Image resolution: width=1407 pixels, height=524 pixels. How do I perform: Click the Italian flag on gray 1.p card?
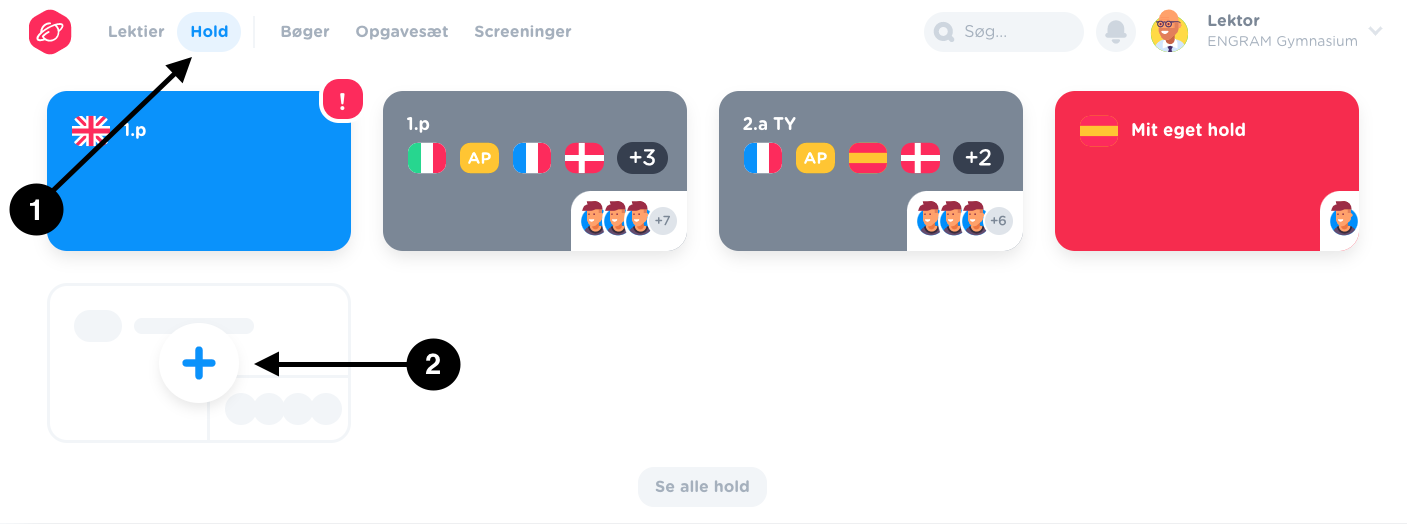[x=427, y=158]
